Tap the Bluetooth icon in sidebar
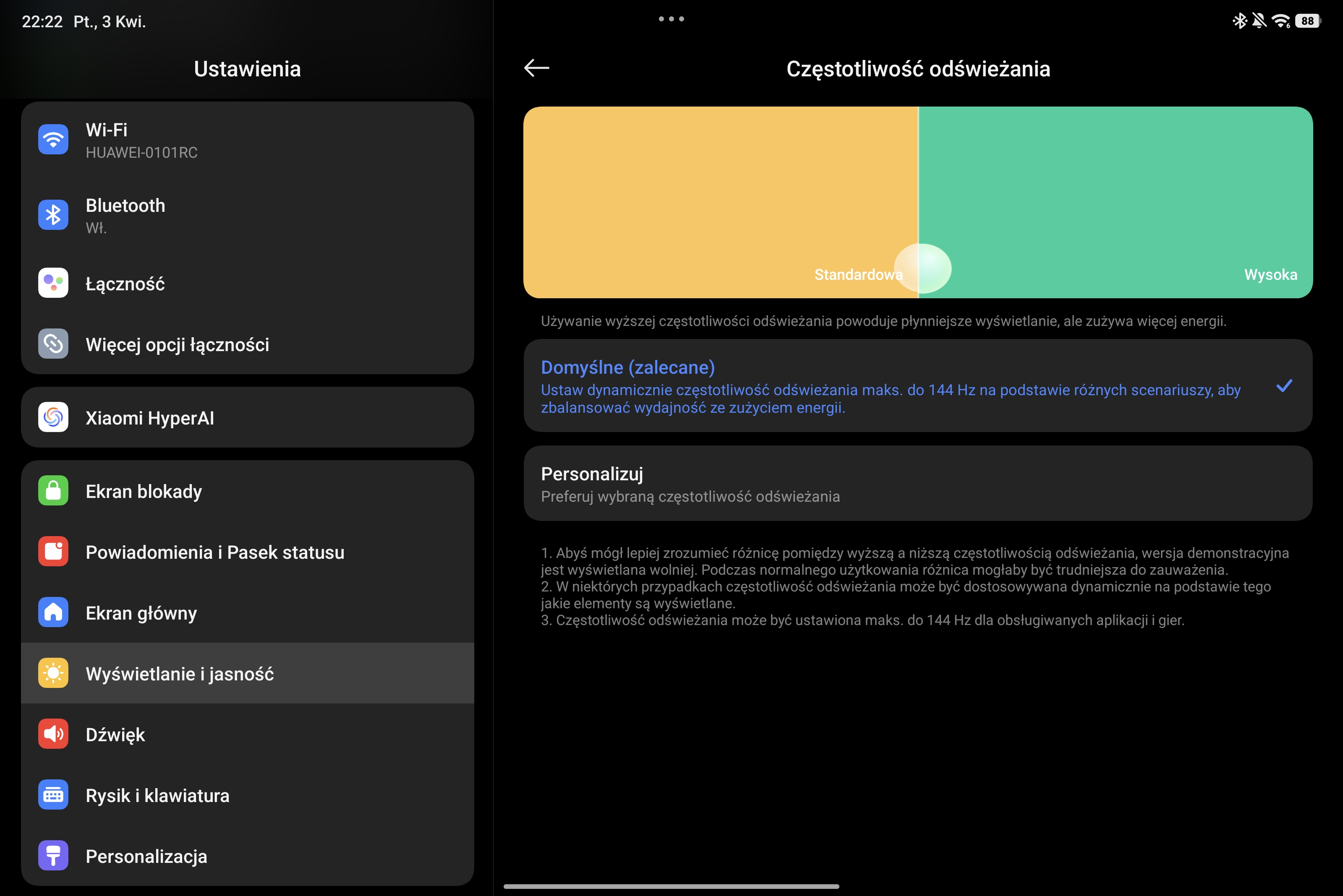This screenshot has height=896, width=1343. pos(53,215)
